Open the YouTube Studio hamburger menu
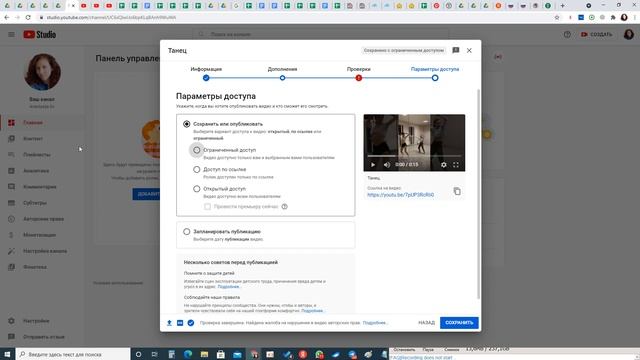This screenshot has height=360, width=640. [11, 35]
